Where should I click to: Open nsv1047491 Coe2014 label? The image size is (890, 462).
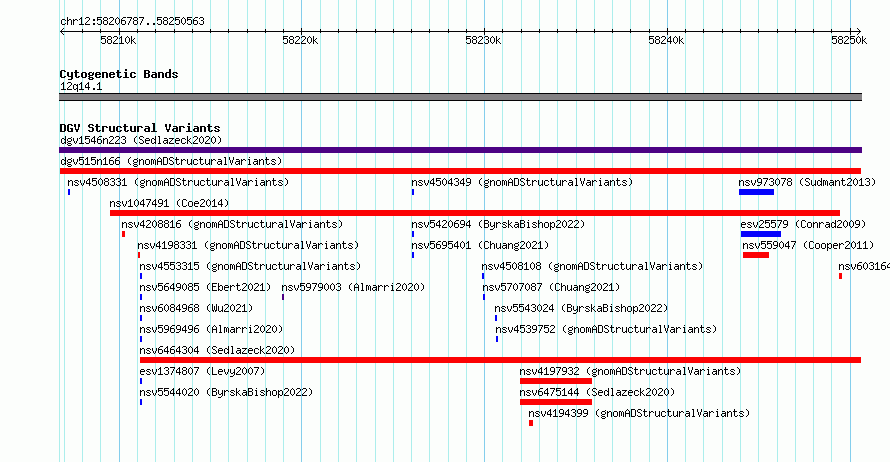point(169,203)
